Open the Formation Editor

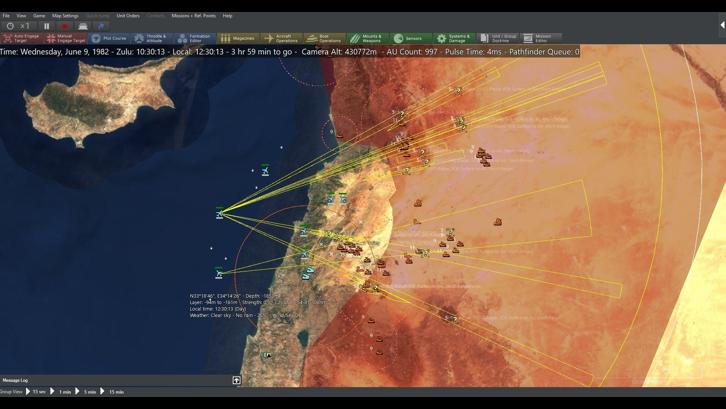pos(194,38)
